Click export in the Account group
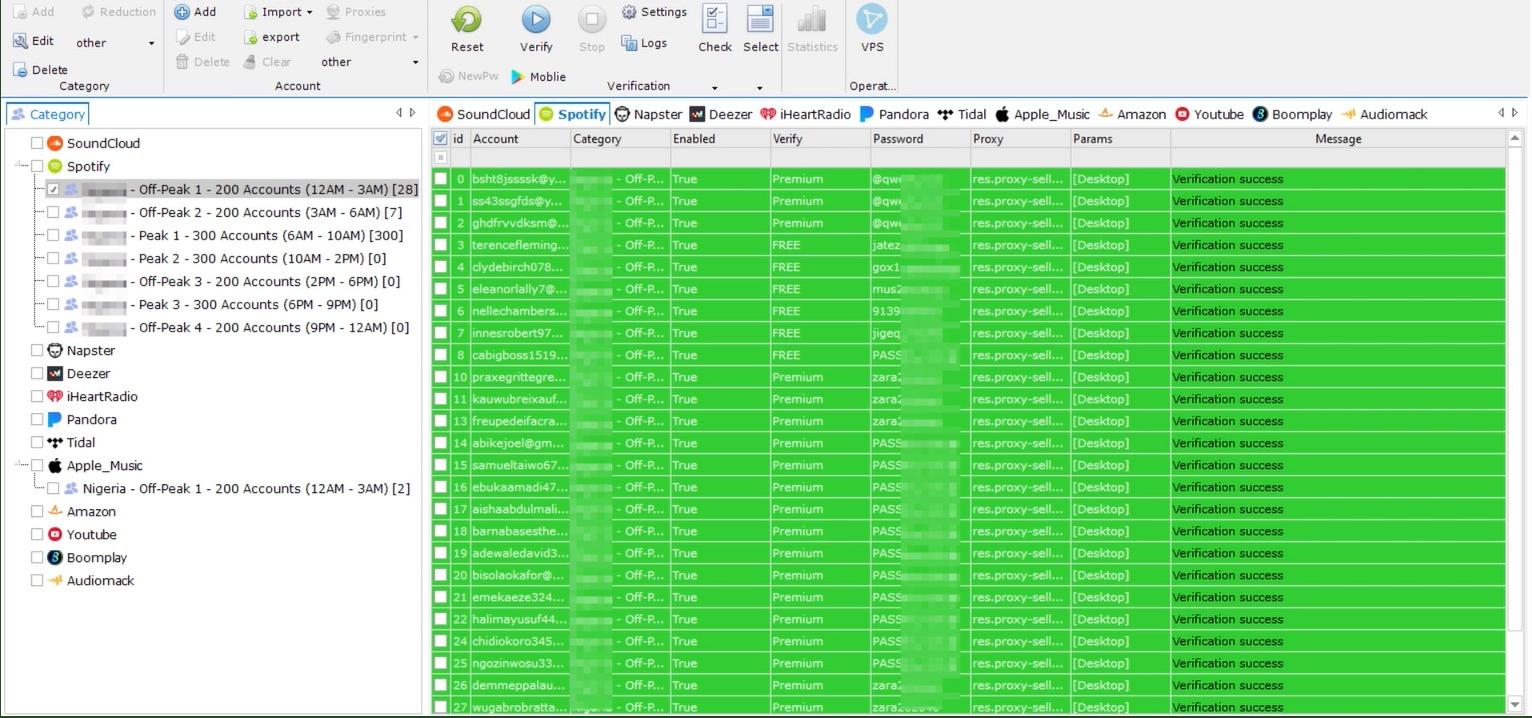The image size is (1532, 718). point(271,37)
